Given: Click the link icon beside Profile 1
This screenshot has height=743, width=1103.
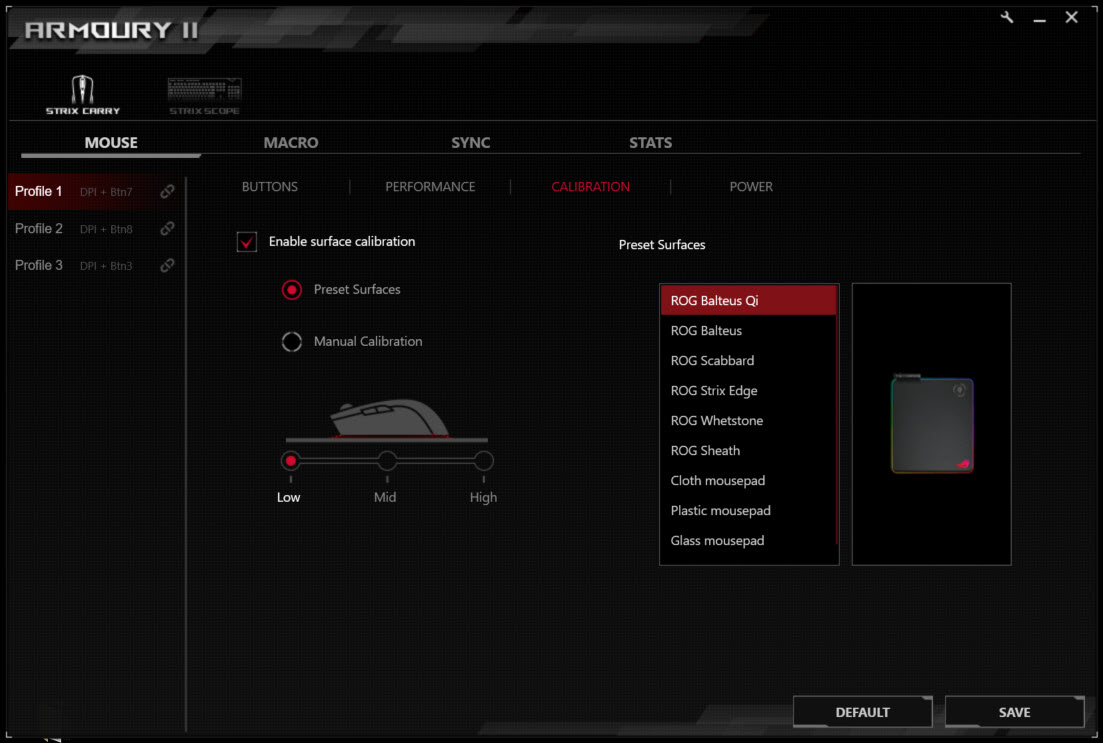Looking at the screenshot, I should 167,191.
